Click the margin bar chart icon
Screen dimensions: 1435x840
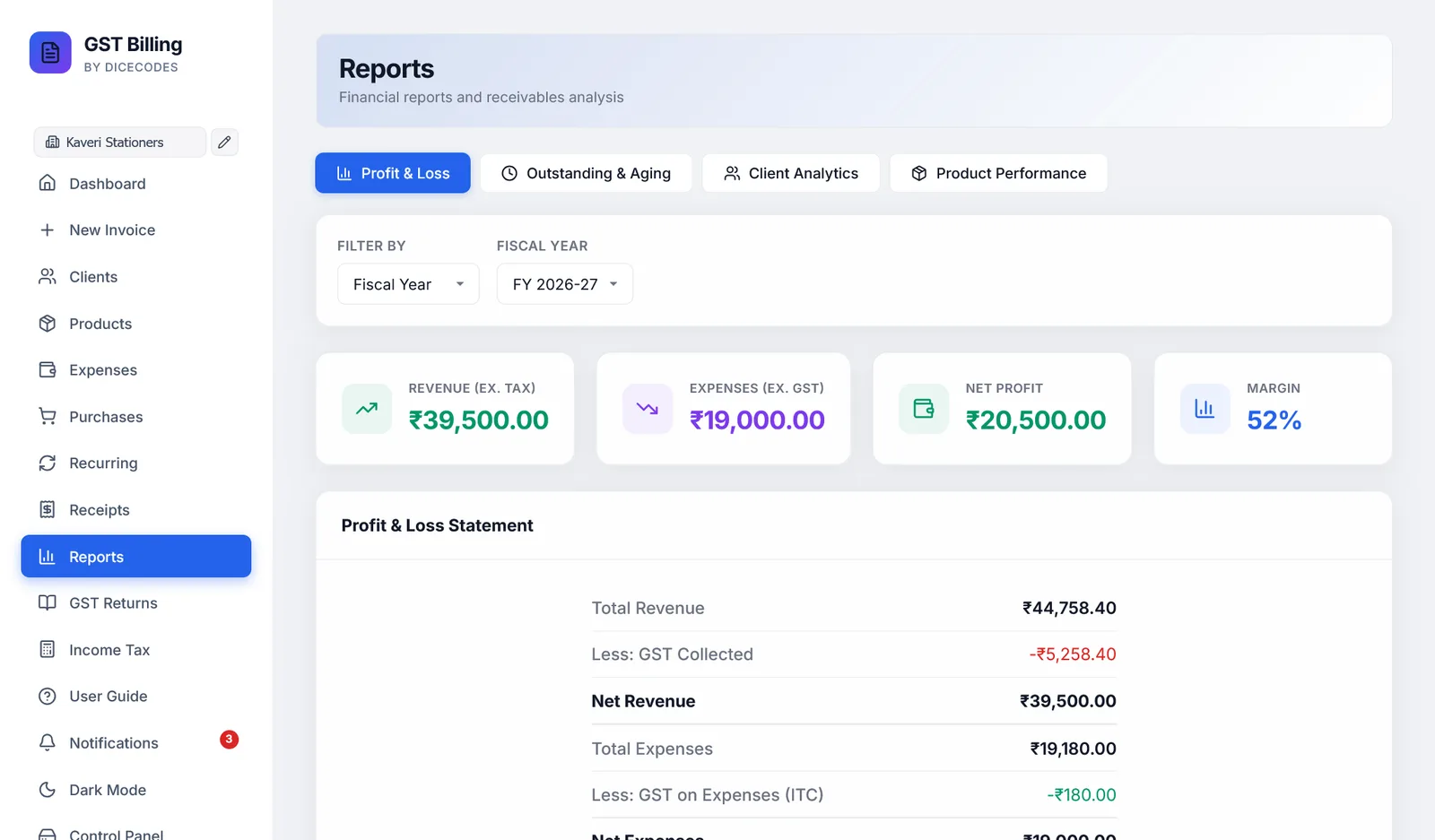click(1205, 409)
